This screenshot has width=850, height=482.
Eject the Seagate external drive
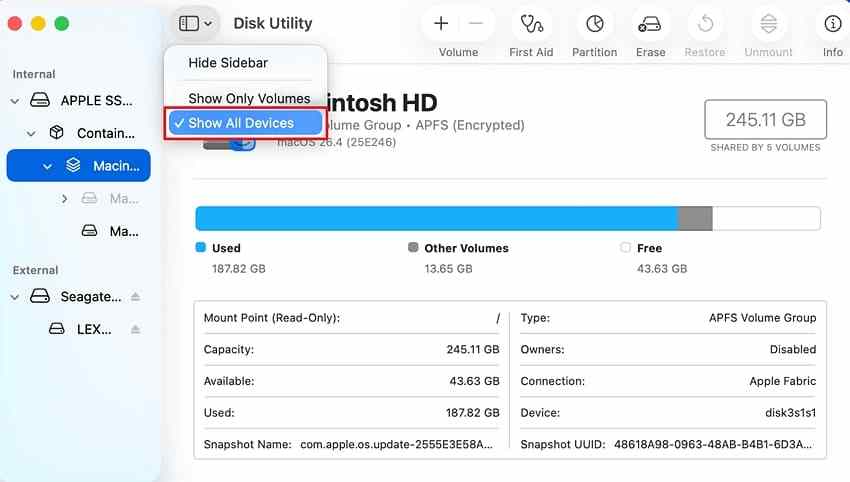(x=136, y=297)
